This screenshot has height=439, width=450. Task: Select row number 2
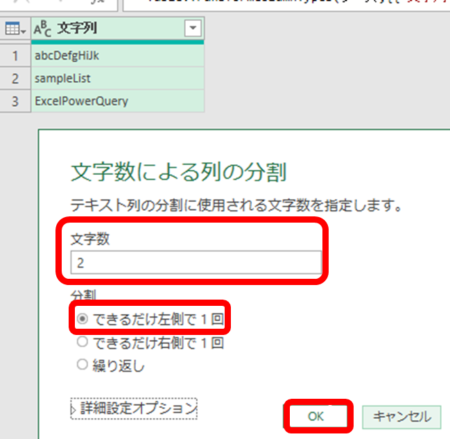tap(15, 78)
